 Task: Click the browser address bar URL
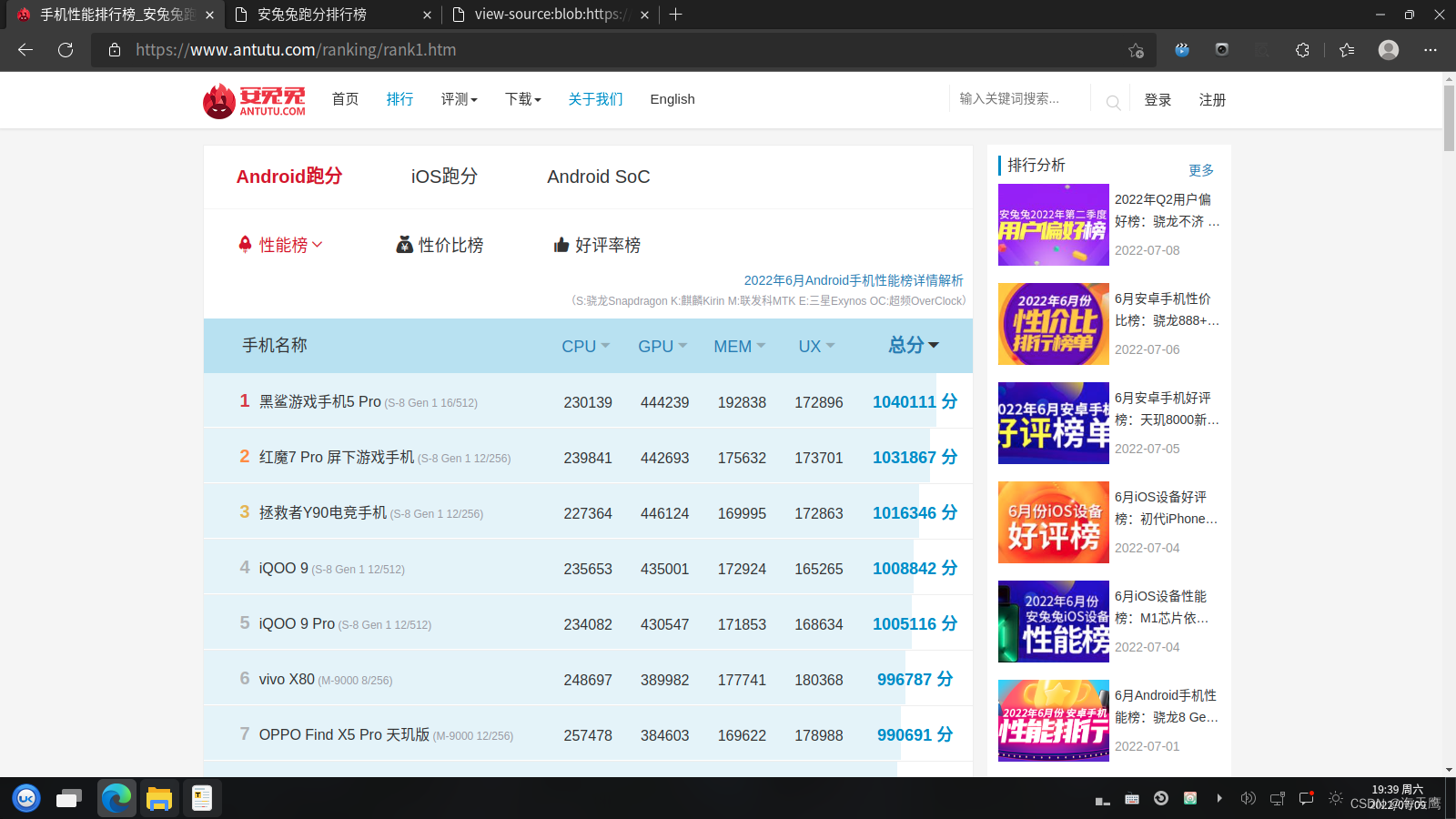296,50
